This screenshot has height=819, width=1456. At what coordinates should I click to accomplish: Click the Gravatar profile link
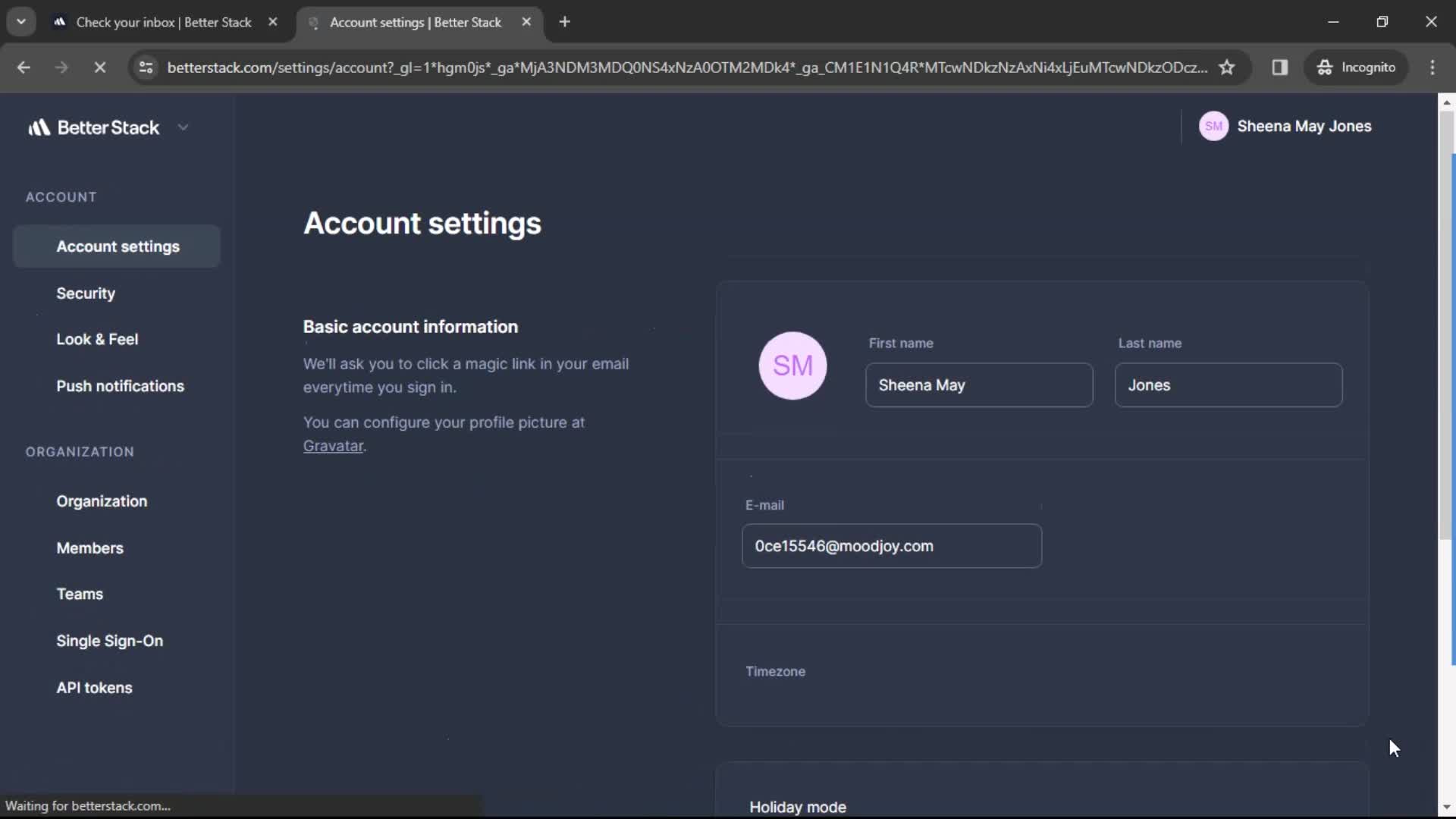coord(333,445)
